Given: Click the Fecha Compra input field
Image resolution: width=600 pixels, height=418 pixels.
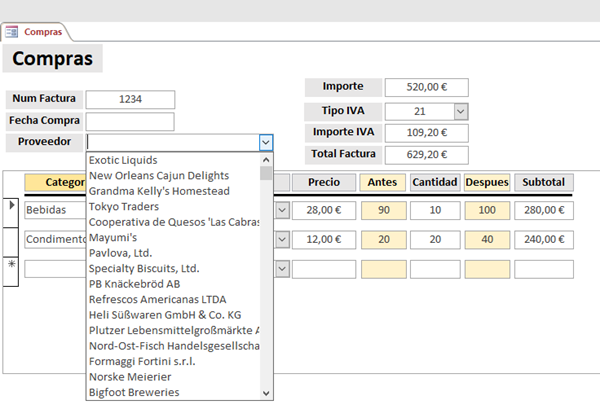Looking at the screenshot, I should click(130, 121).
